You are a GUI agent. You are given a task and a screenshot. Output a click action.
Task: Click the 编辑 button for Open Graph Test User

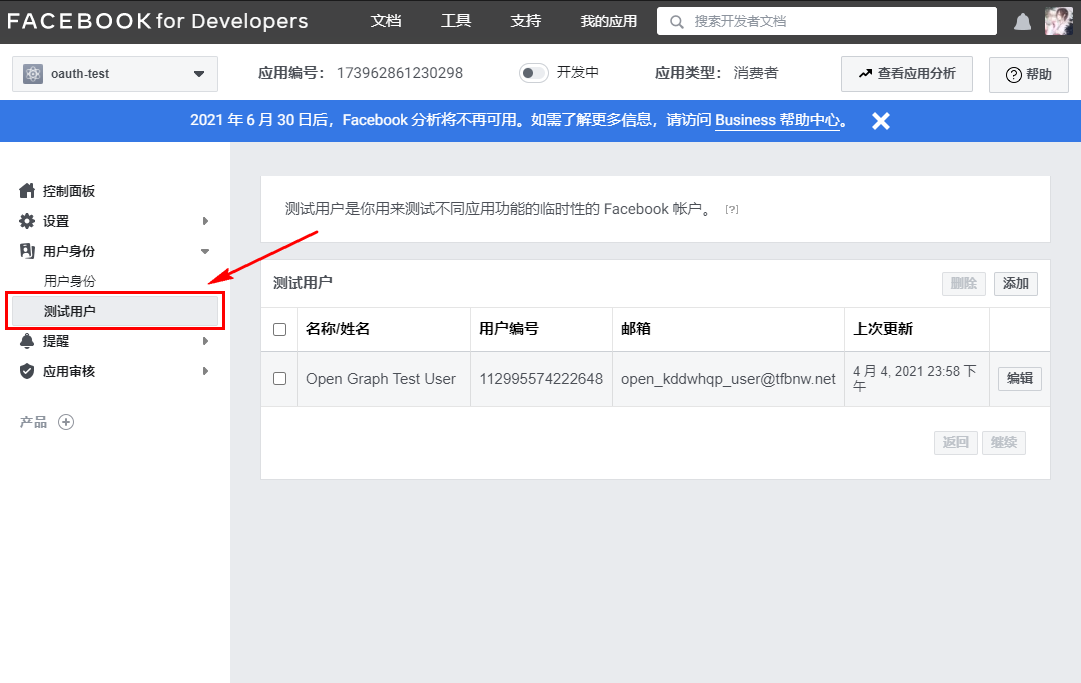[1020, 378]
